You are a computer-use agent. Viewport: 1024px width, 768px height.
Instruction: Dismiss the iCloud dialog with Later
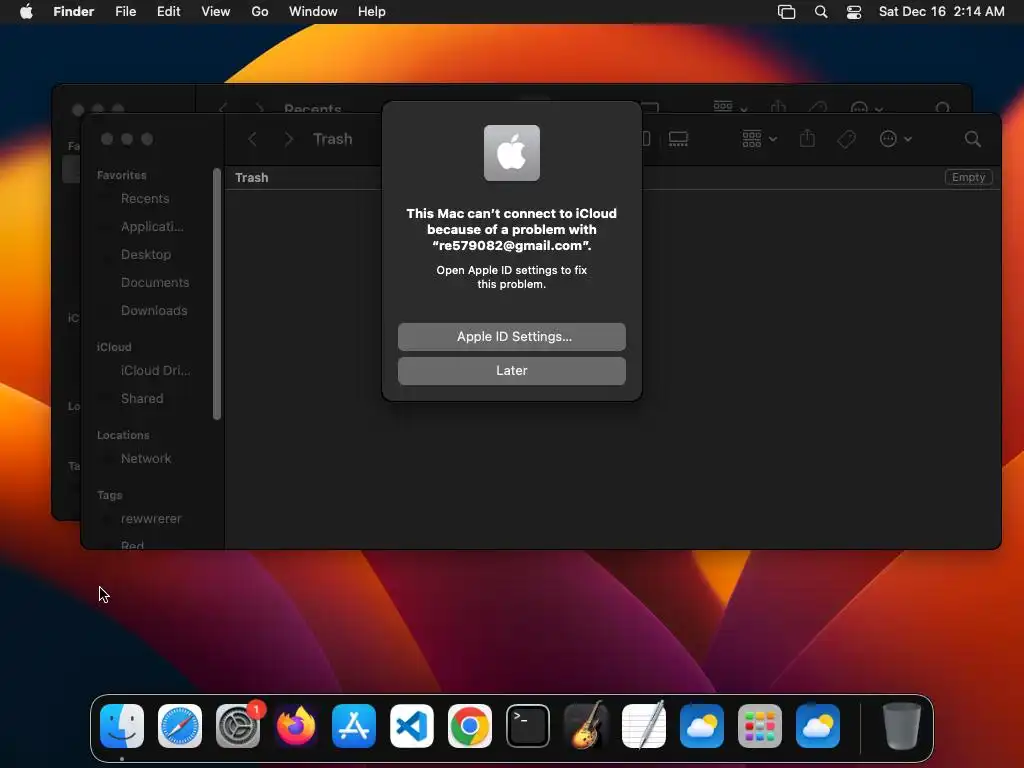[511, 370]
